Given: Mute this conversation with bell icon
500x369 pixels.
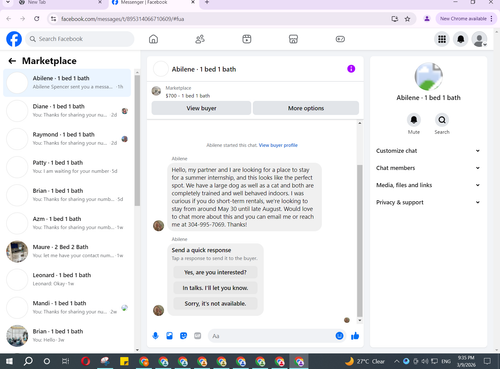Looking at the screenshot, I should point(414,120).
